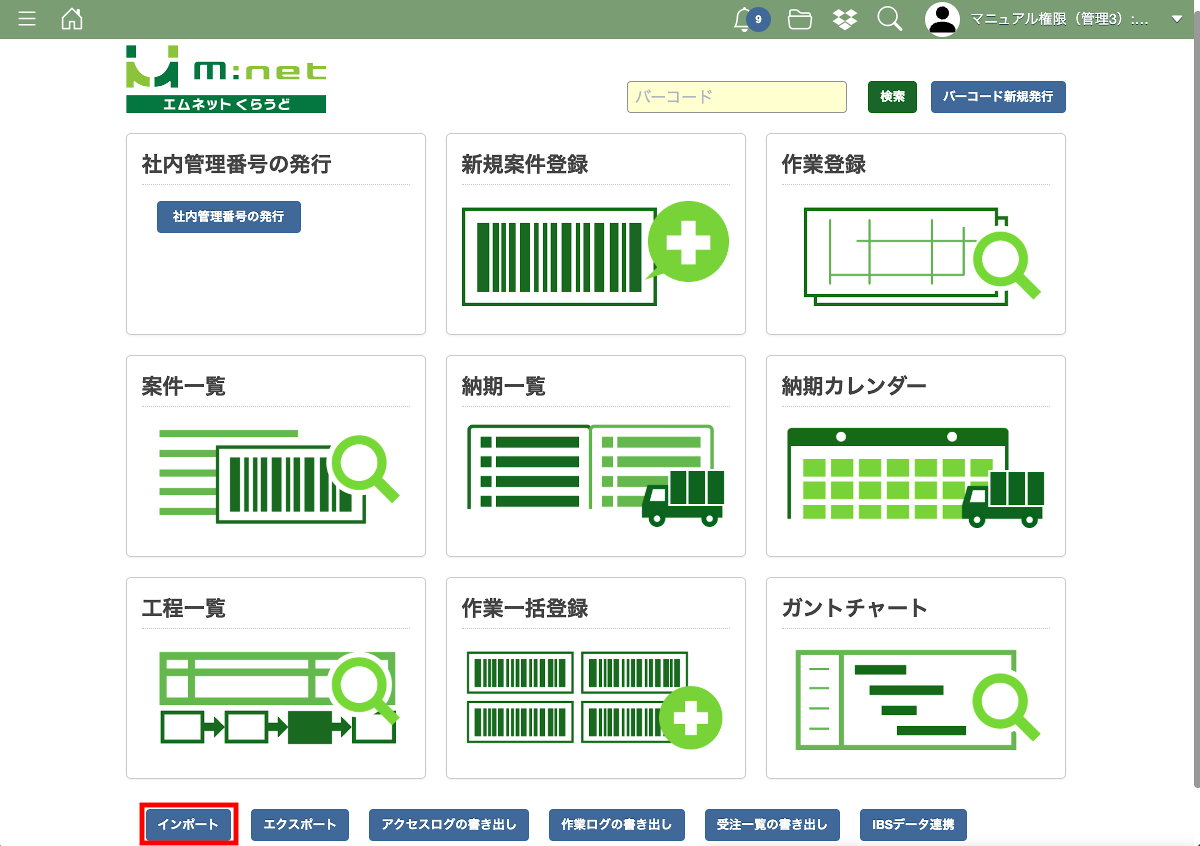Click the magnifier search icon in header
1200x846 pixels.
pos(889,19)
